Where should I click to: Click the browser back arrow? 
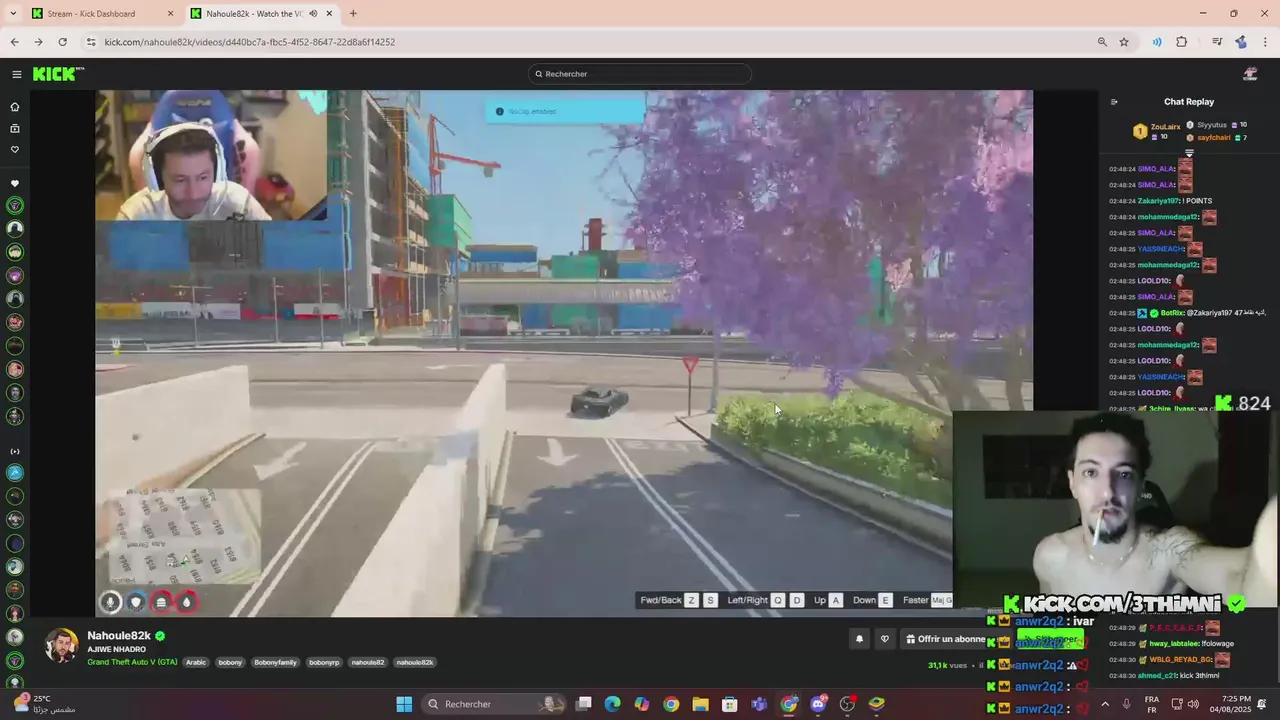tap(14, 42)
